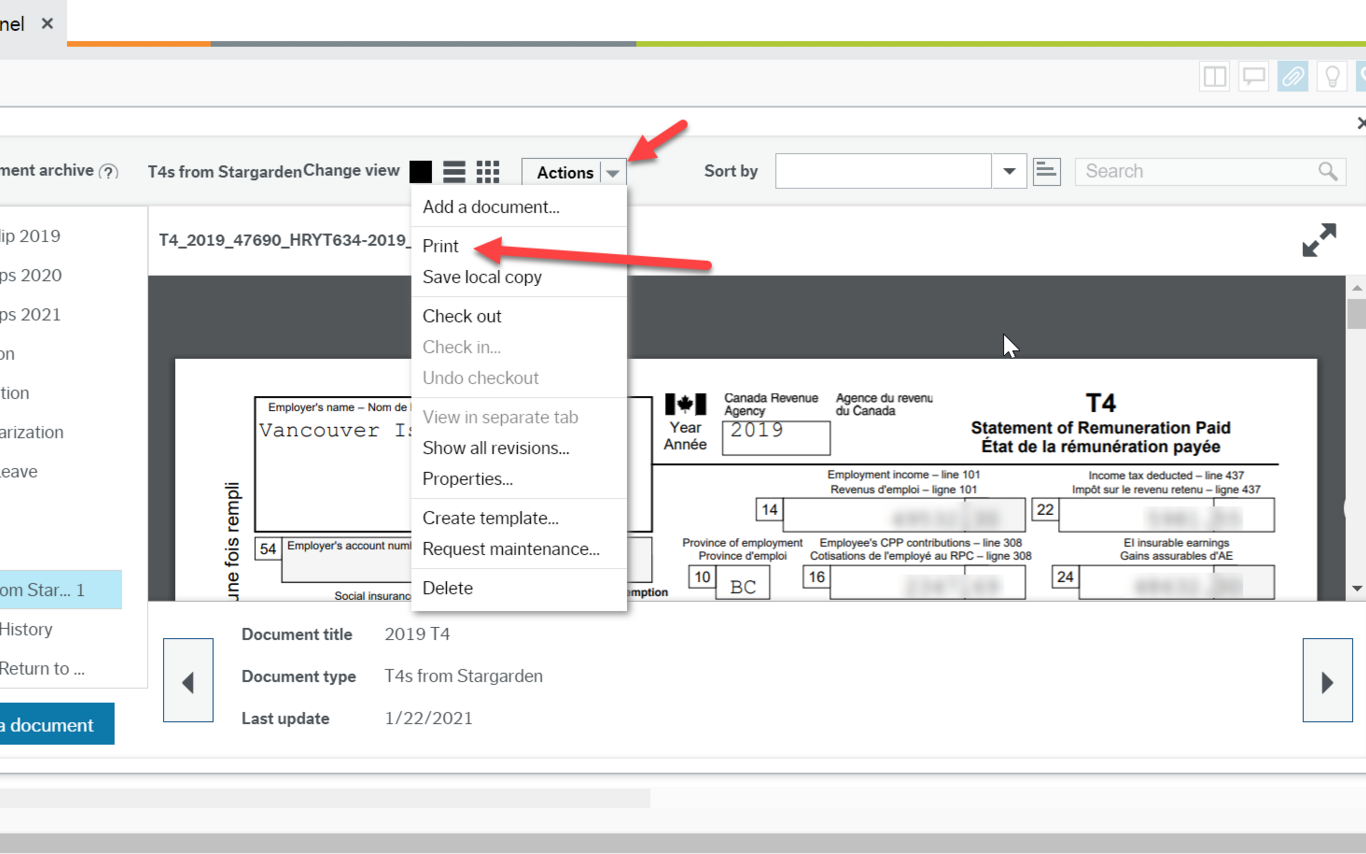Advance to the next document with right arrow
The image size is (1366, 854).
1327,680
